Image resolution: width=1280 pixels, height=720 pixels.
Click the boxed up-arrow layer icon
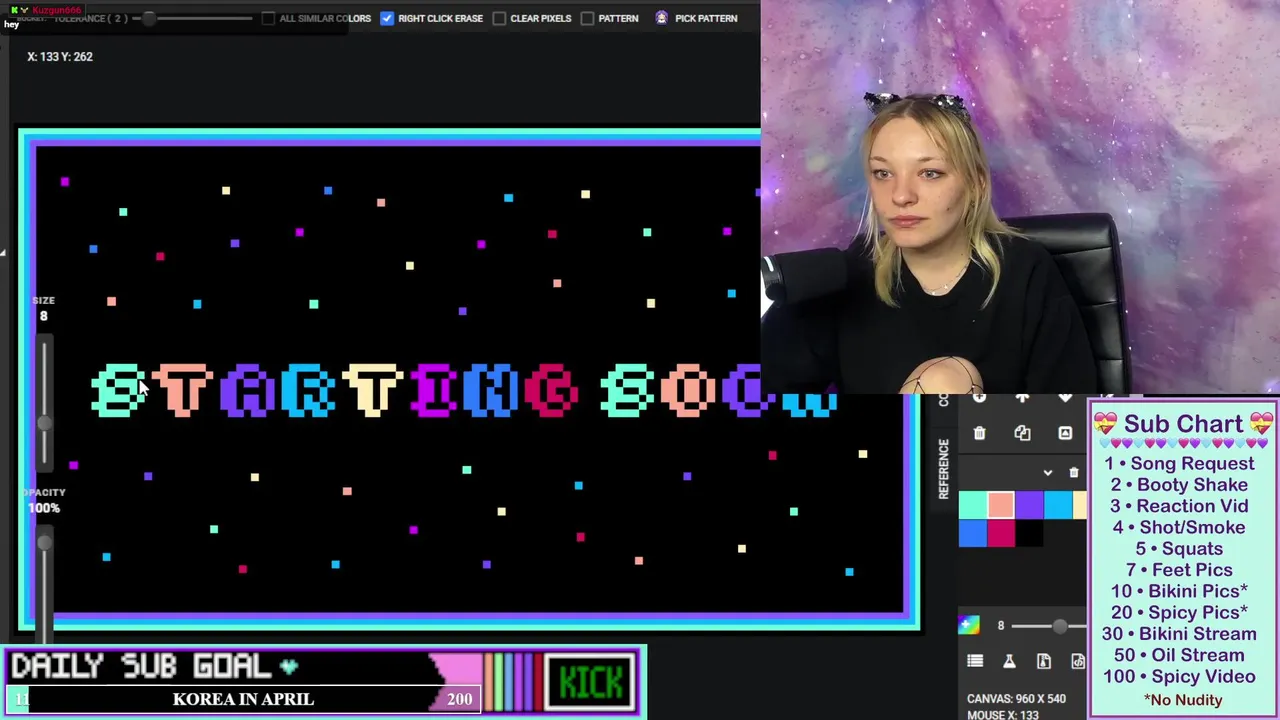pos(1065,433)
